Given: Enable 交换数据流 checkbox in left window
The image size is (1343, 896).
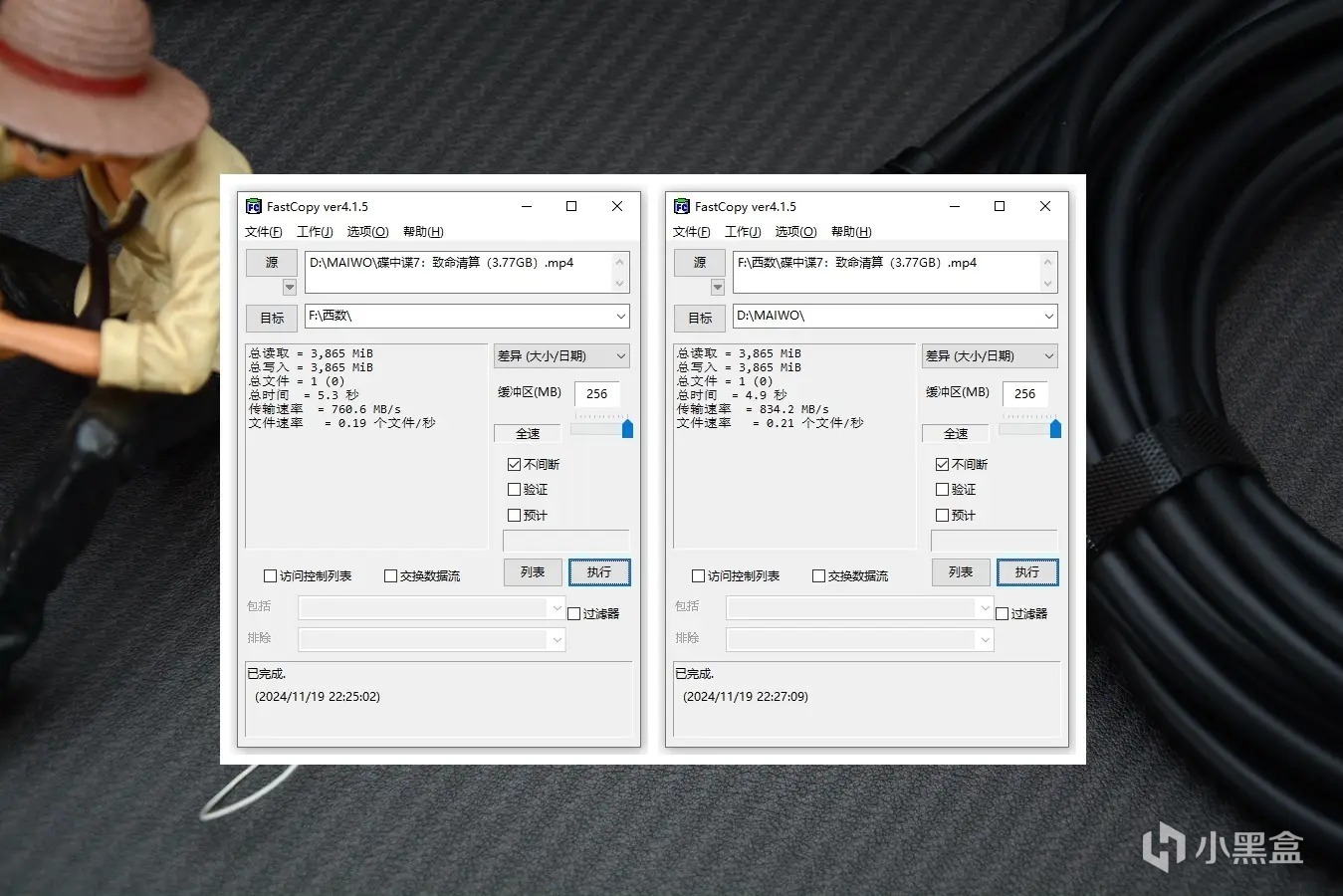Looking at the screenshot, I should click(x=390, y=576).
